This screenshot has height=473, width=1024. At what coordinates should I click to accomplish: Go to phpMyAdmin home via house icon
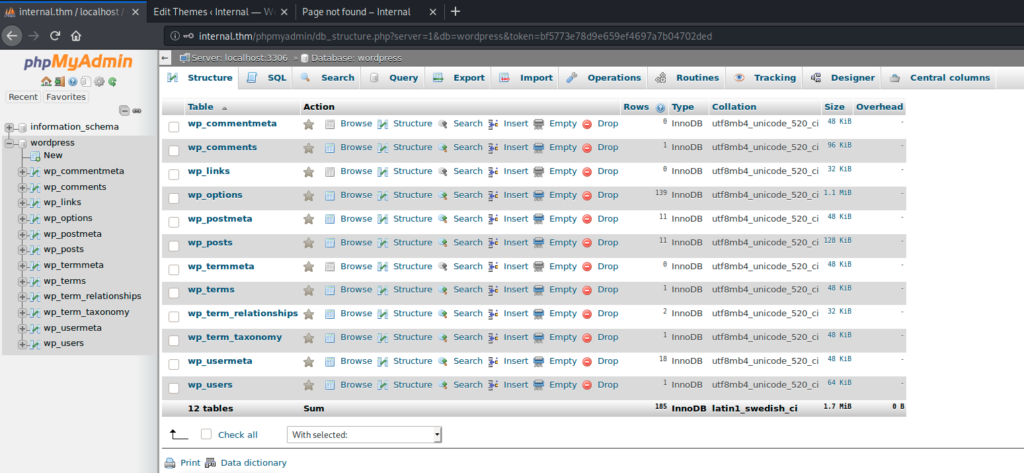coord(46,82)
